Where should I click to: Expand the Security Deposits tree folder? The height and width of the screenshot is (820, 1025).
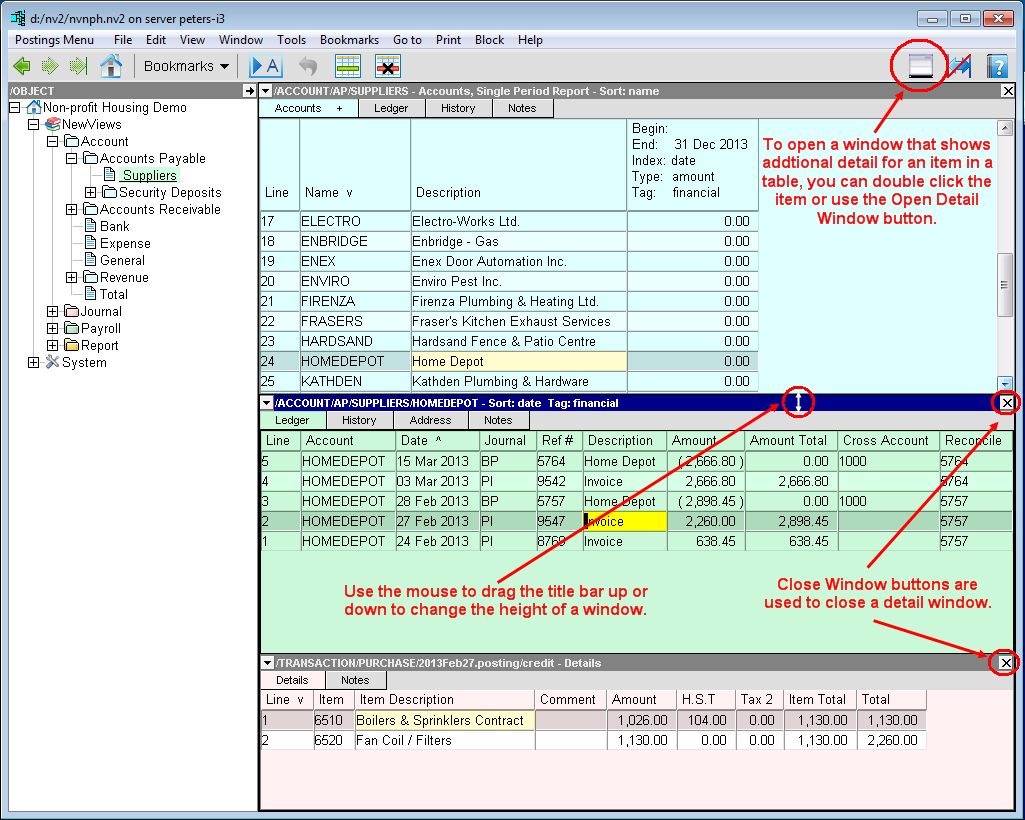tap(91, 193)
